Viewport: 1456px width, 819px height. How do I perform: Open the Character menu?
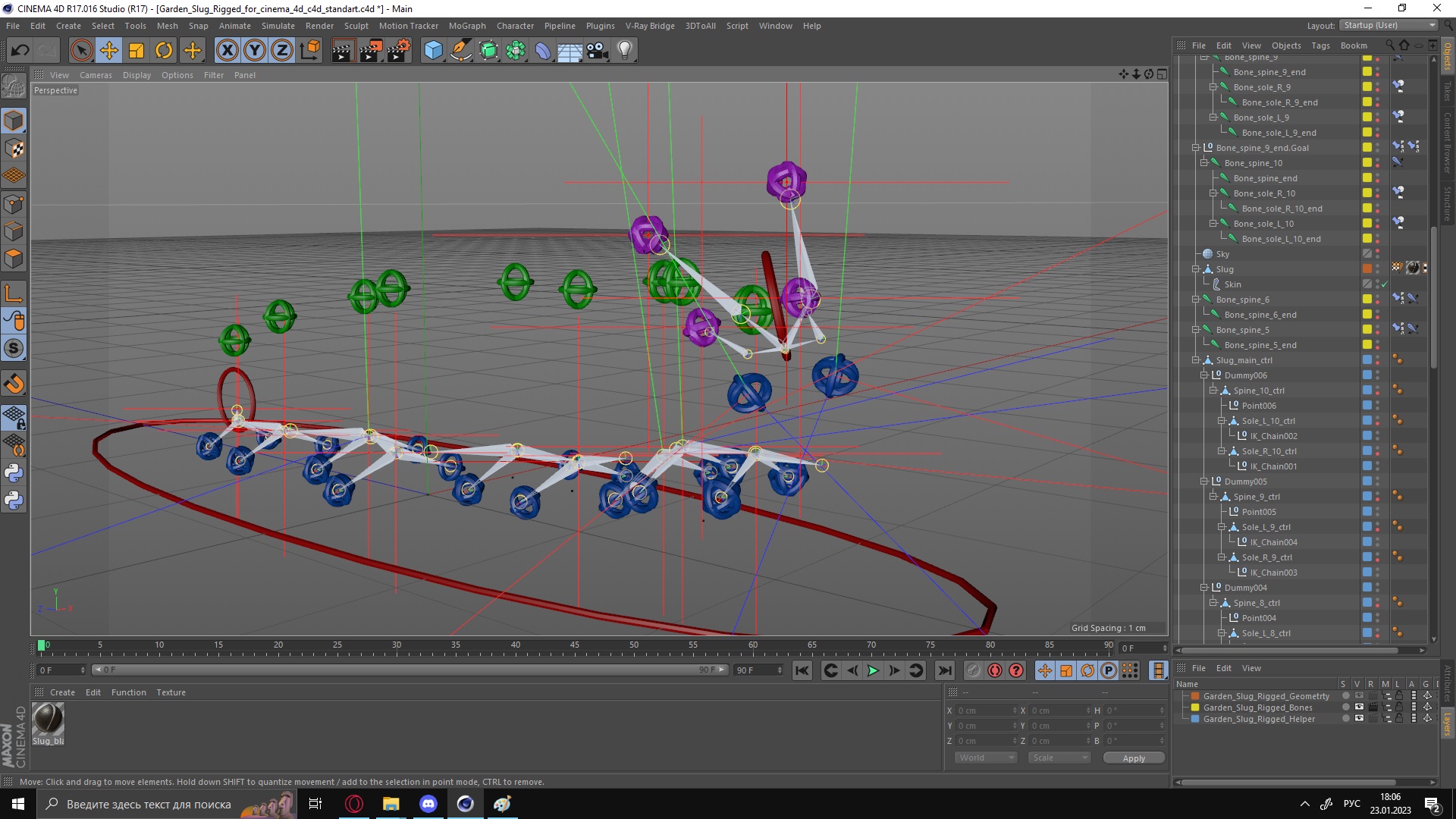pyautogui.click(x=515, y=26)
